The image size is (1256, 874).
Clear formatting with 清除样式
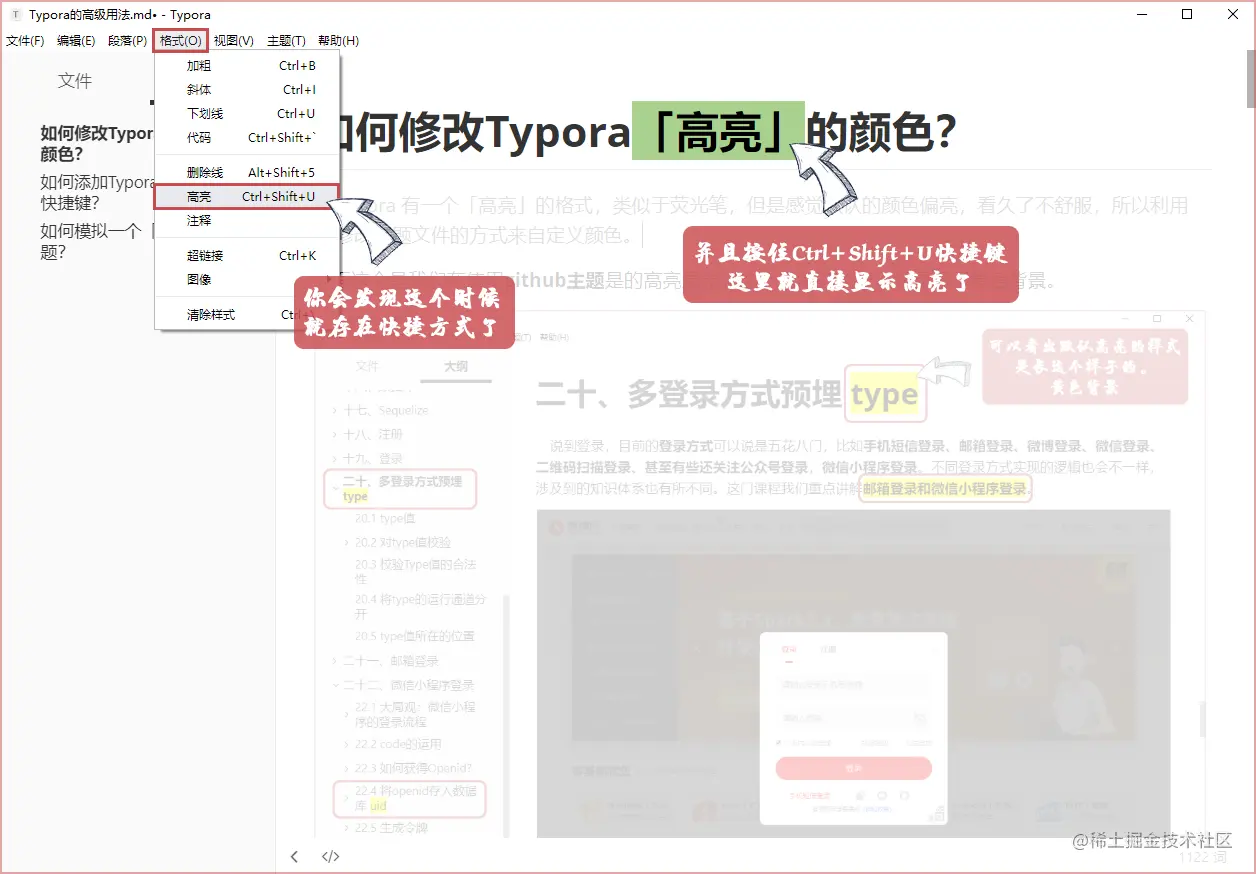tap(198, 314)
